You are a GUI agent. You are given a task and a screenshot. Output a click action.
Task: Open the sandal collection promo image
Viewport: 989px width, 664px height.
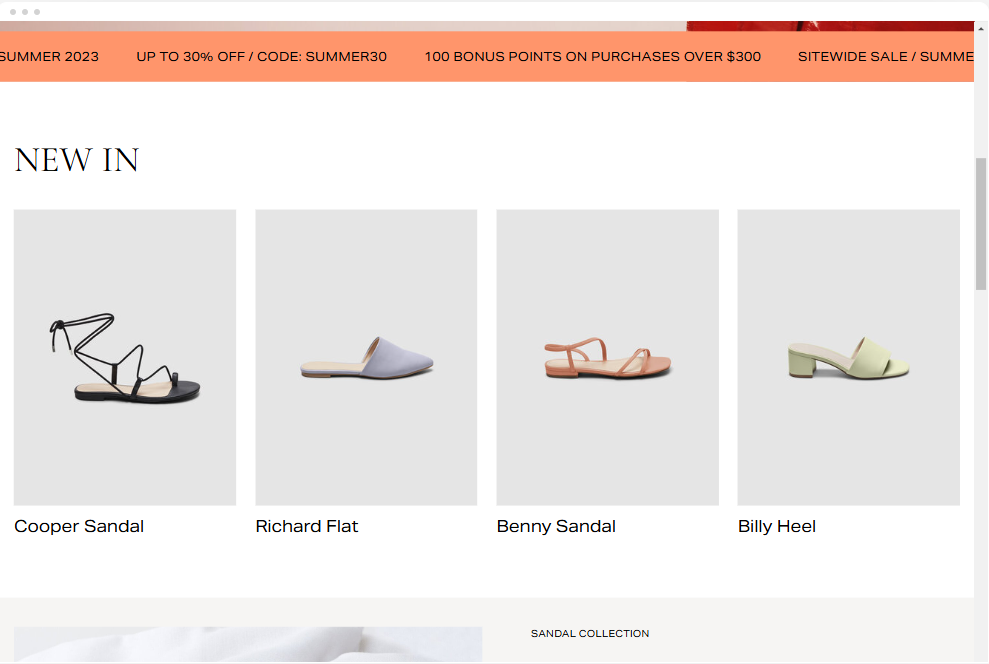pyautogui.click(x=248, y=644)
